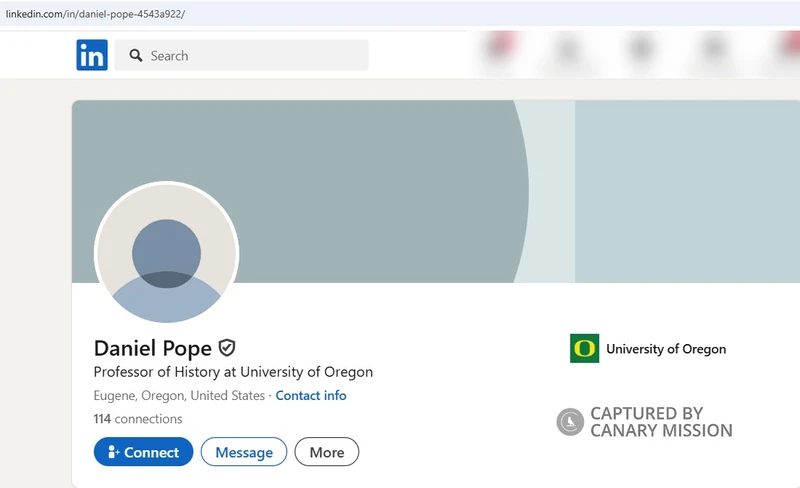Image resolution: width=800 pixels, height=488 pixels.
Task: Click into the Search input field
Action: pyautogui.click(x=241, y=55)
